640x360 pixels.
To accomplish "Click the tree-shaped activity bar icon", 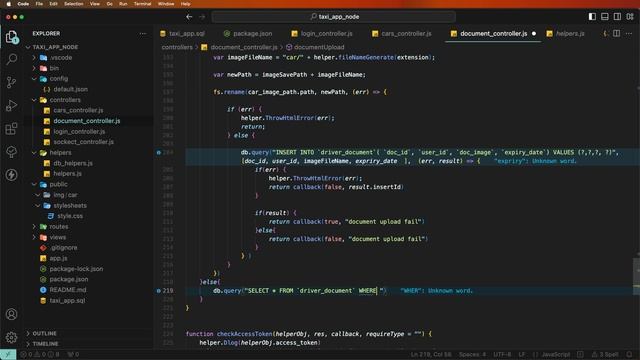I will click(x=11, y=152).
